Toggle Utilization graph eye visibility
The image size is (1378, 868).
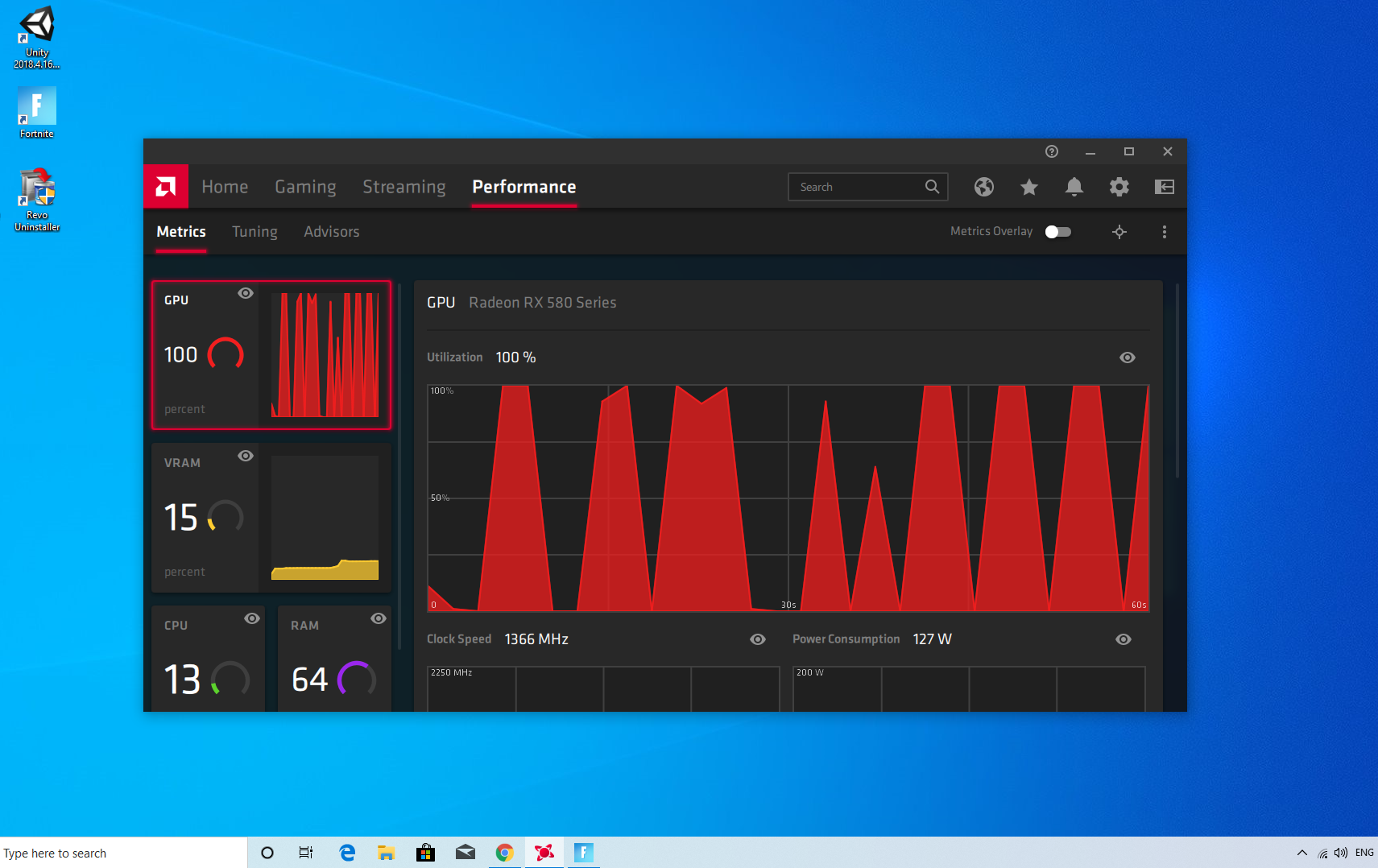coord(1128,358)
